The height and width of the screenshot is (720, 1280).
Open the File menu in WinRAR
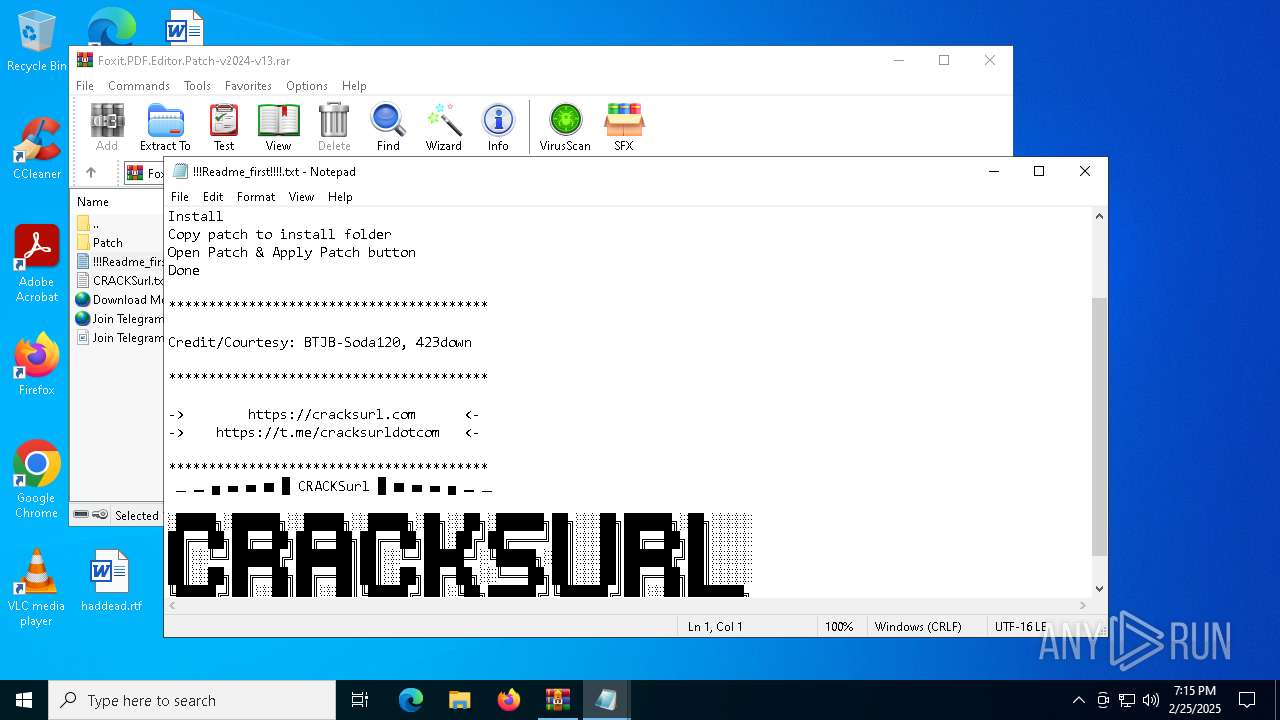pos(85,86)
